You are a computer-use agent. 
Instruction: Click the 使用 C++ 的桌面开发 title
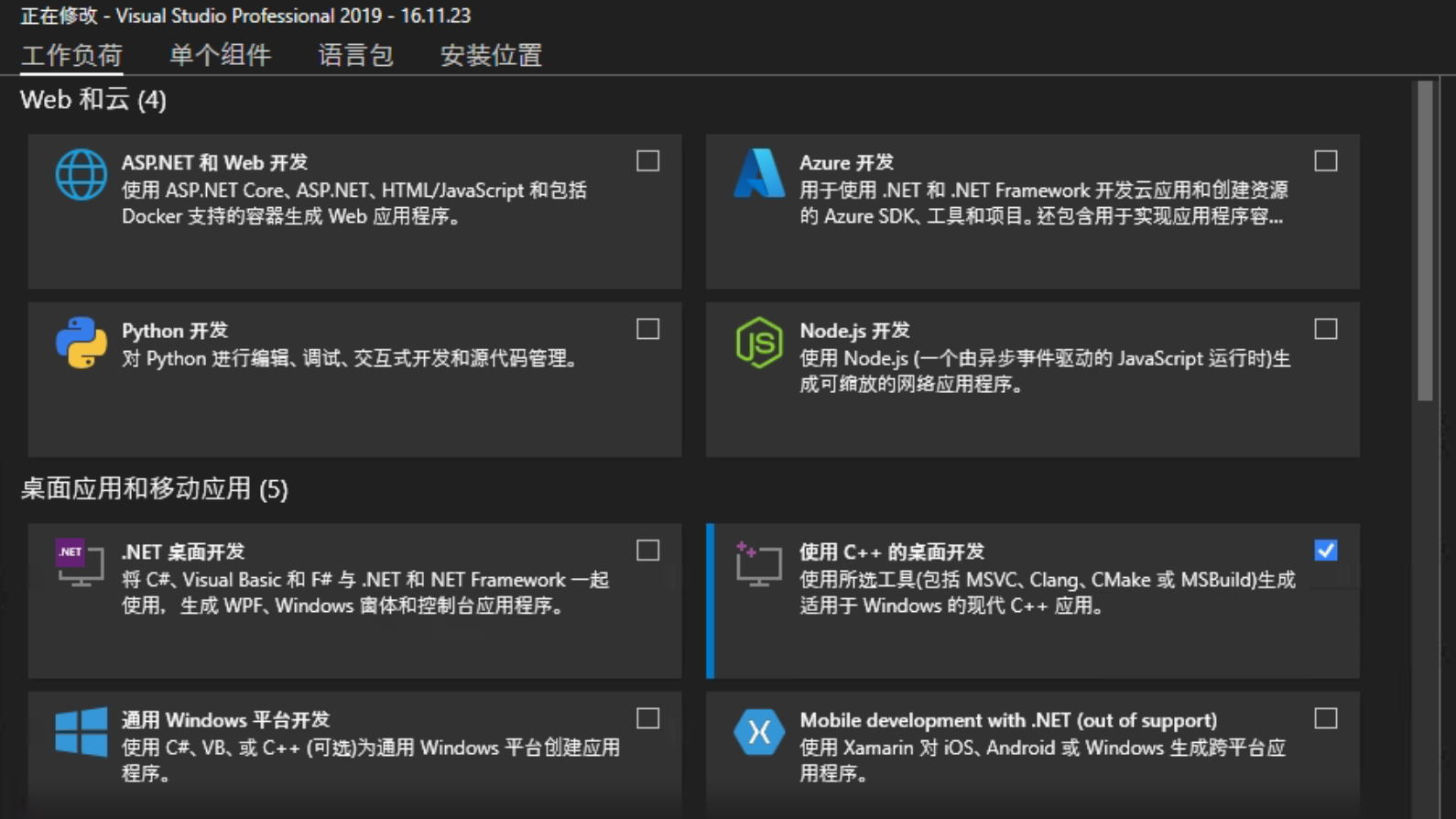pyautogui.click(x=892, y=552)
